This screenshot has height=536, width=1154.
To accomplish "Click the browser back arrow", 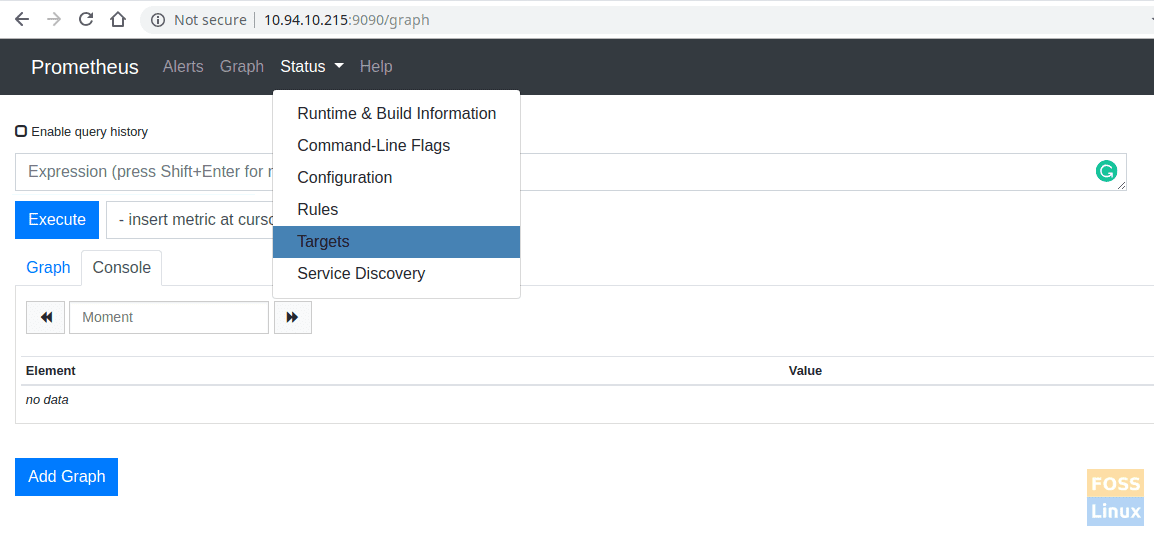I will [x=22, y=19].
